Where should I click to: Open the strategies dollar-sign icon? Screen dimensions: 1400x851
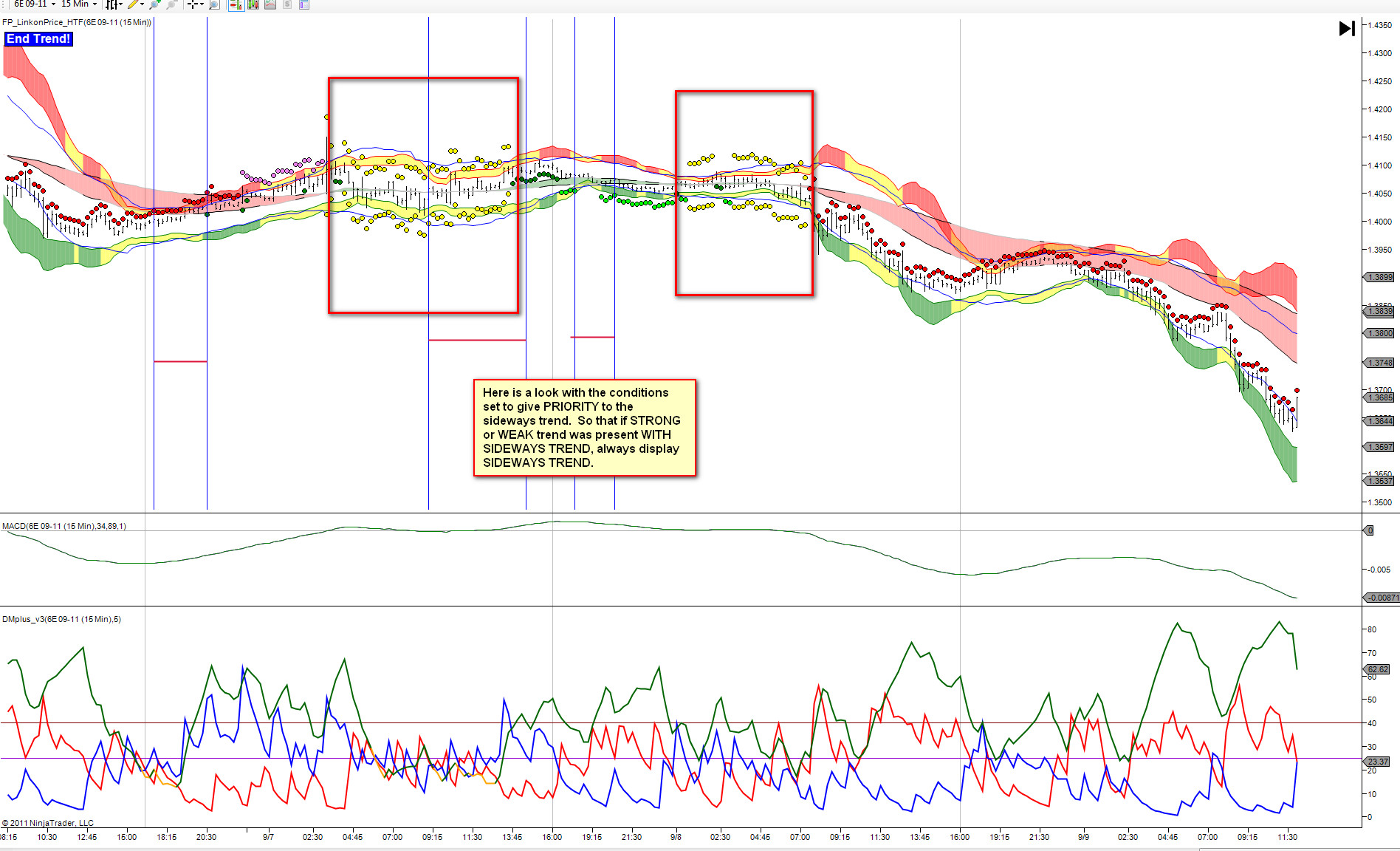[x=287, y=4]
